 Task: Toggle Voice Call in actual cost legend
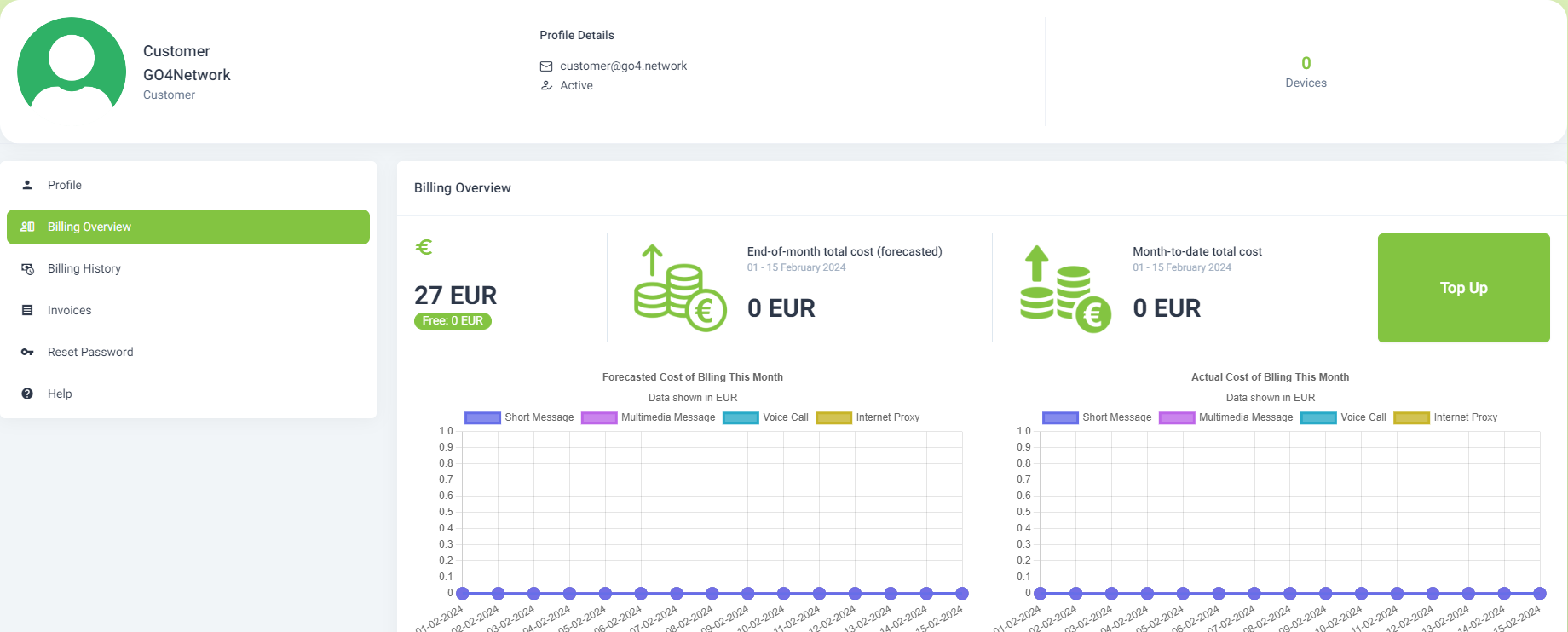click(1344, 417)
